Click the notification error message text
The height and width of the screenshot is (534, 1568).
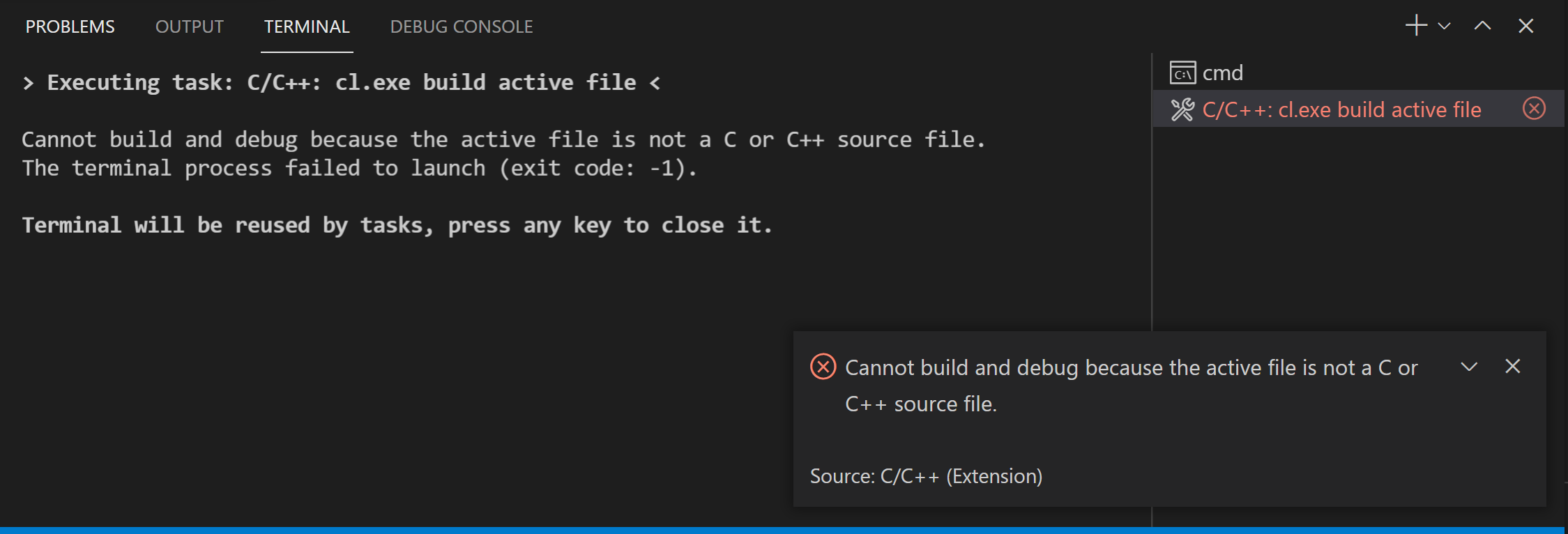[1132, 386]
